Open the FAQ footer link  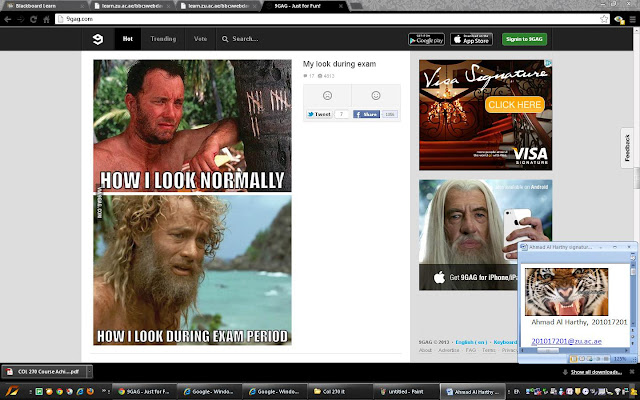tap(471, 350)
